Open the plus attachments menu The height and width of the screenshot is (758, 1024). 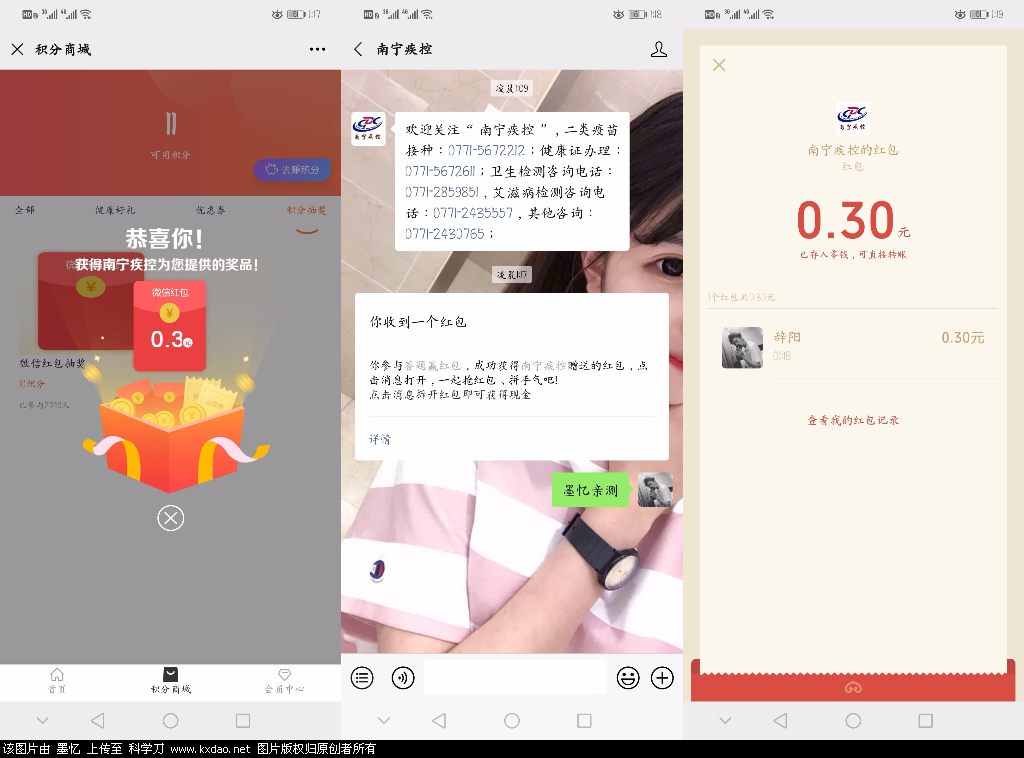662,678
